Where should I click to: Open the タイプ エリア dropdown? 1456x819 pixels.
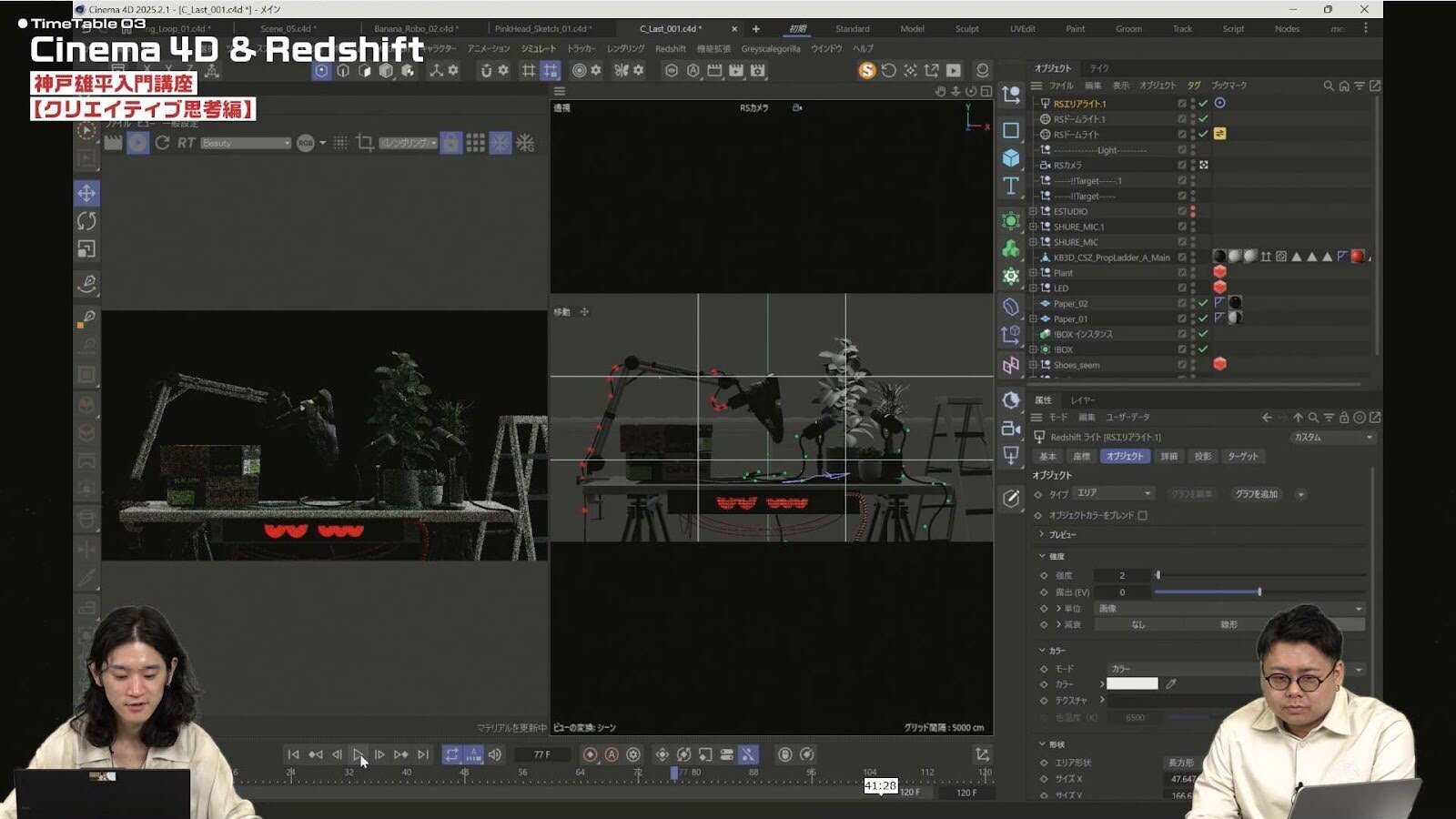[1114, 493]
